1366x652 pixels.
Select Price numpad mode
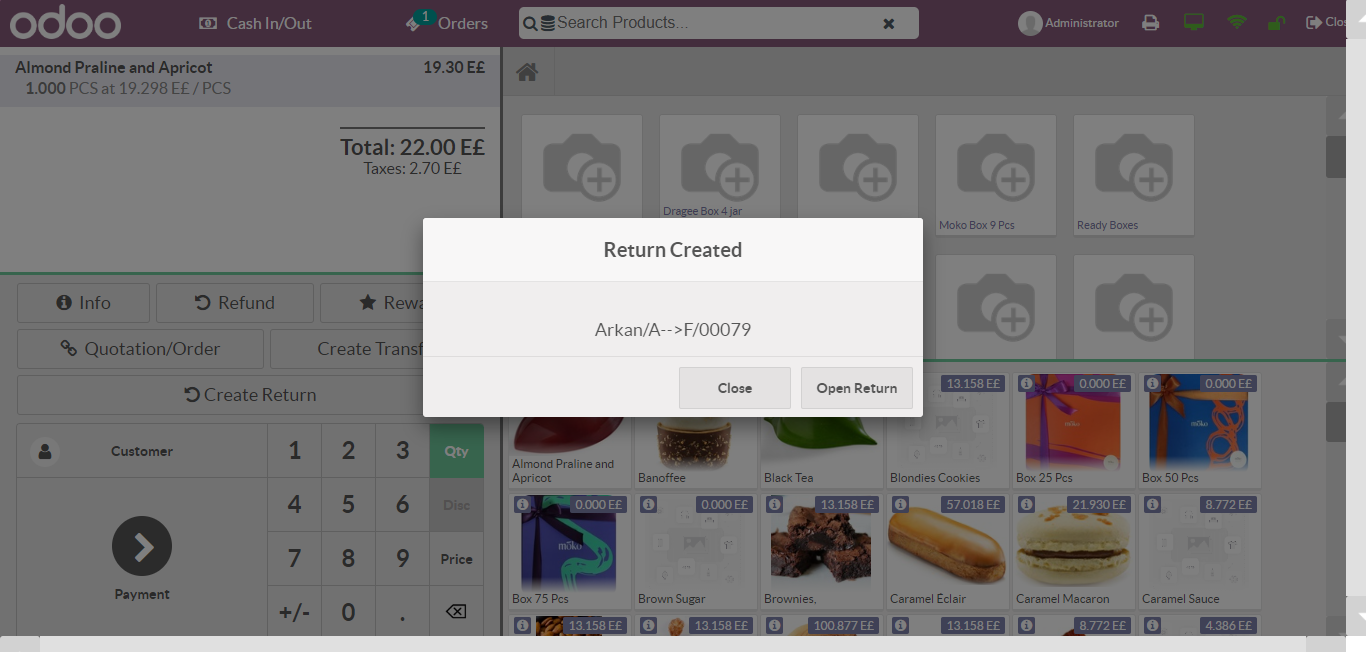point(457,559)
